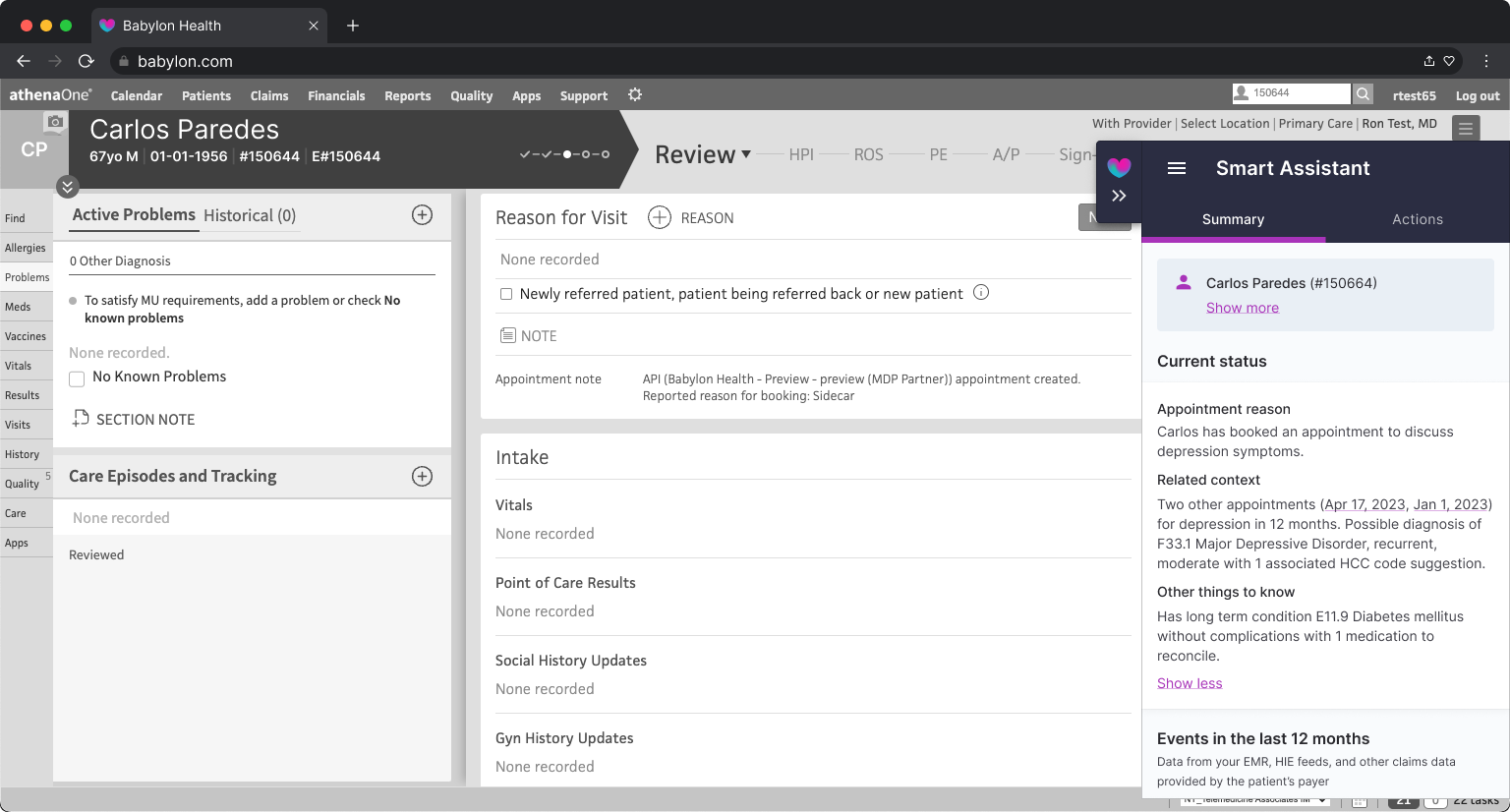Image resolution: width=1510 pixels, height=812 pixels.
Task: Click the encounter progress tracker dots
Action: pos(564,154)
